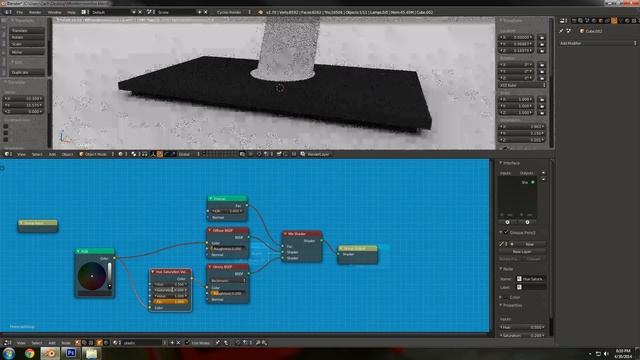640x360 pixels.
Task: Select the compositing node tree type icon
Action: tap(84, 342)
